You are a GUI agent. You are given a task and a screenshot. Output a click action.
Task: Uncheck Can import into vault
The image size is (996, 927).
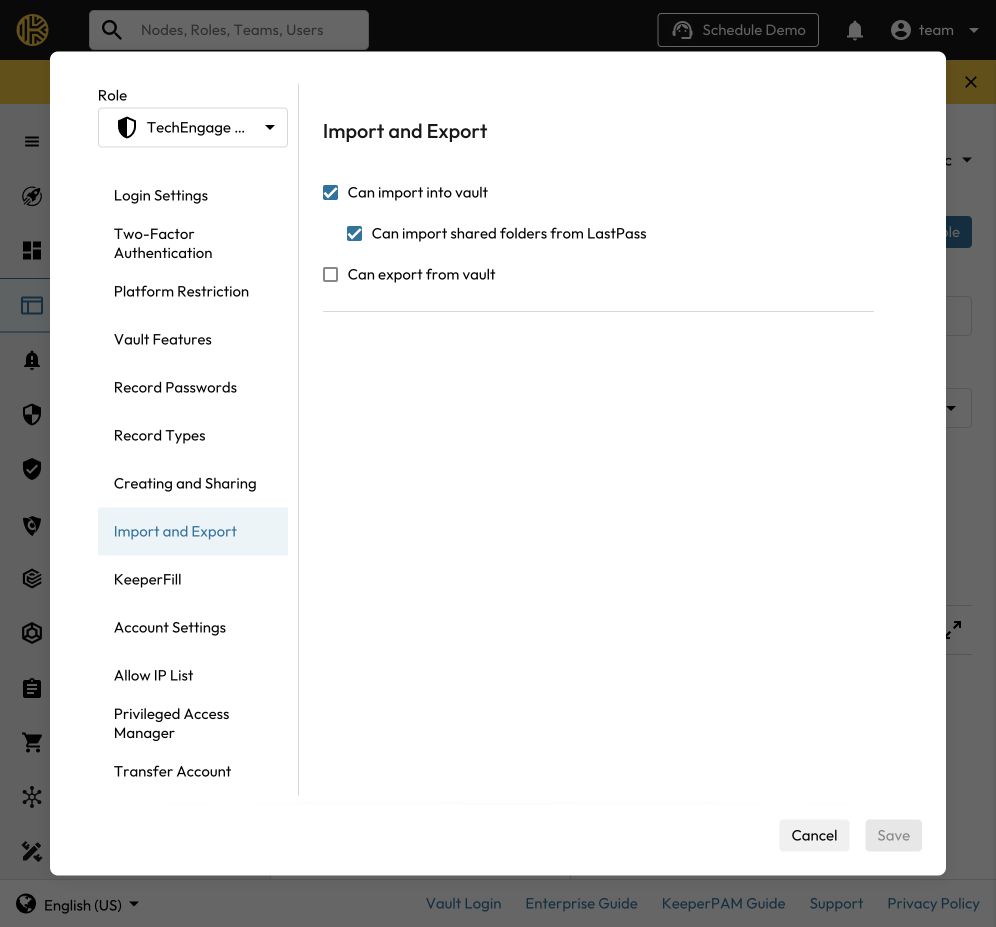[330, 193]
